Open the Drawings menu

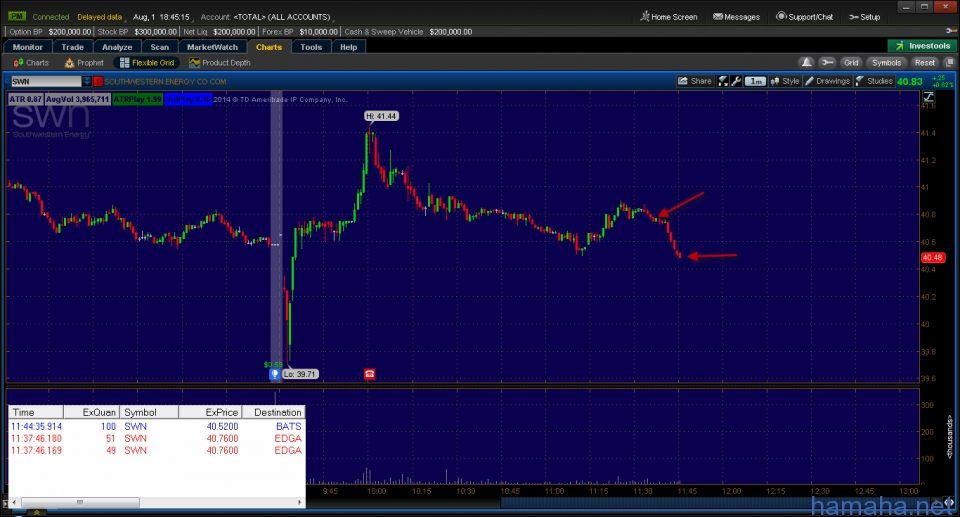tap(827, 81)
